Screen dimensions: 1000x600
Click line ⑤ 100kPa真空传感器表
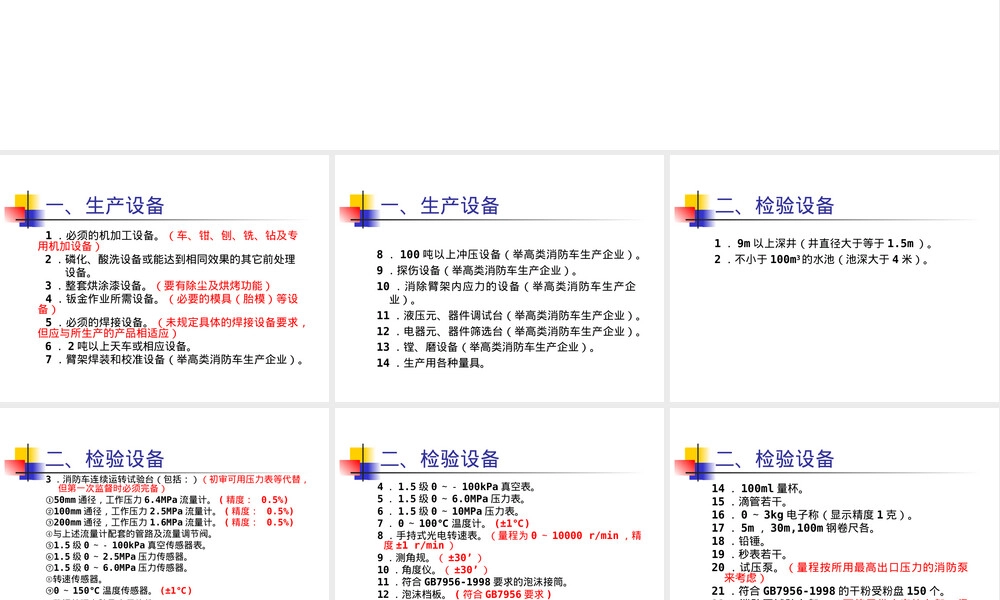[126, 545]
